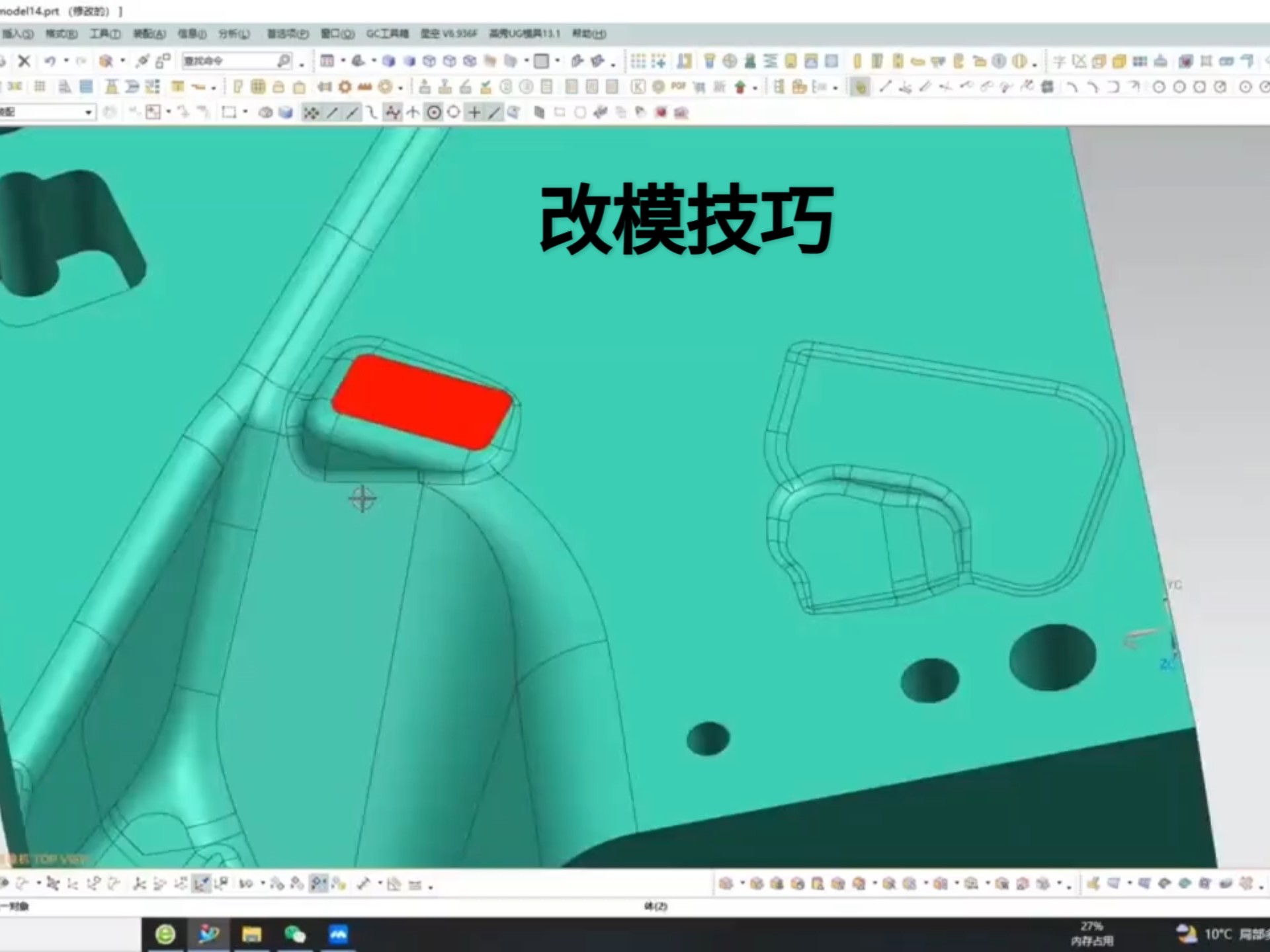Click the text annotation (字) icon
This screenshot has height=952, width=1270.
click(1060, 61)
